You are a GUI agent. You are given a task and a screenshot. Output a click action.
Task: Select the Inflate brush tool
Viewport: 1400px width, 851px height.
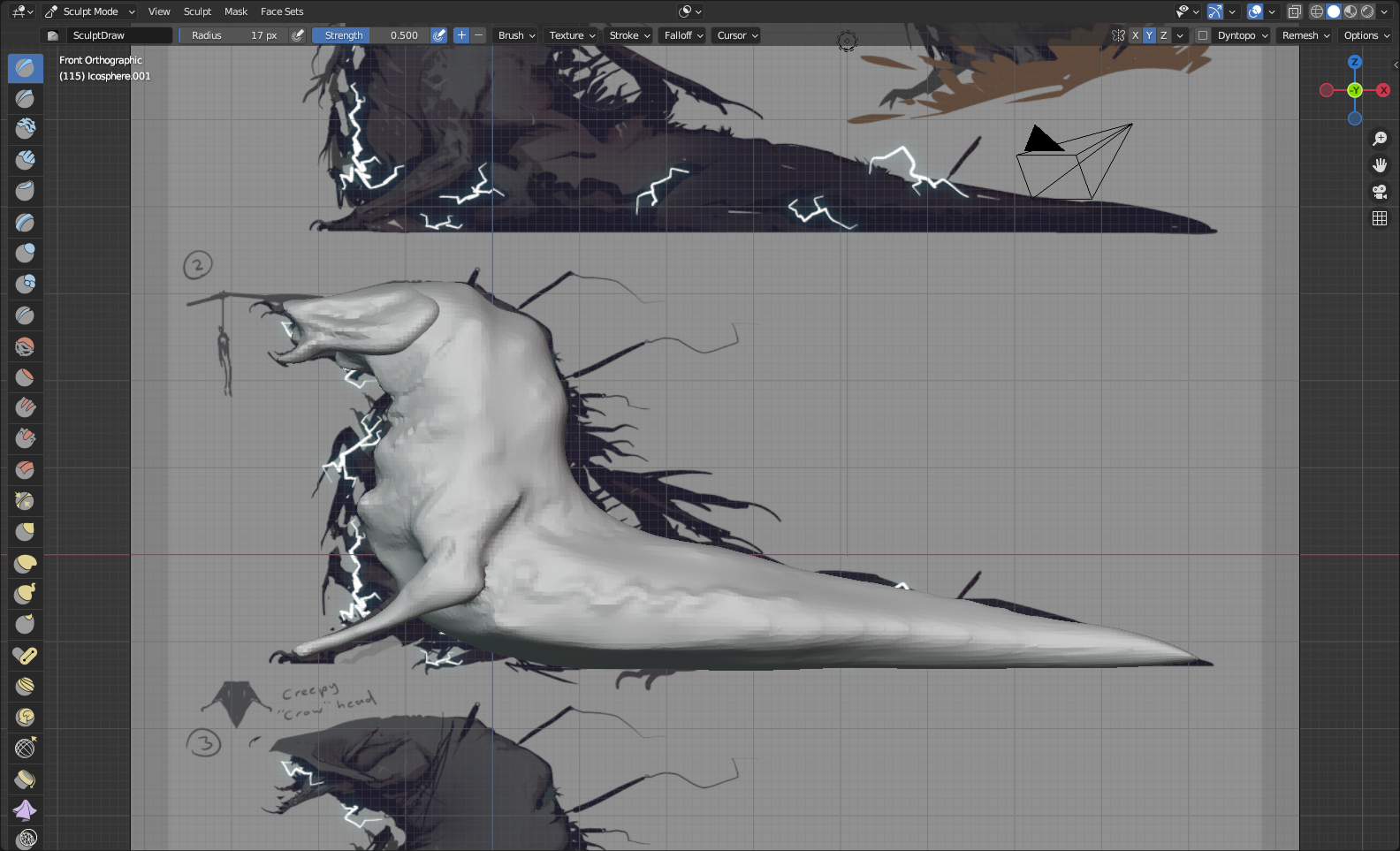tap(26, 254)
